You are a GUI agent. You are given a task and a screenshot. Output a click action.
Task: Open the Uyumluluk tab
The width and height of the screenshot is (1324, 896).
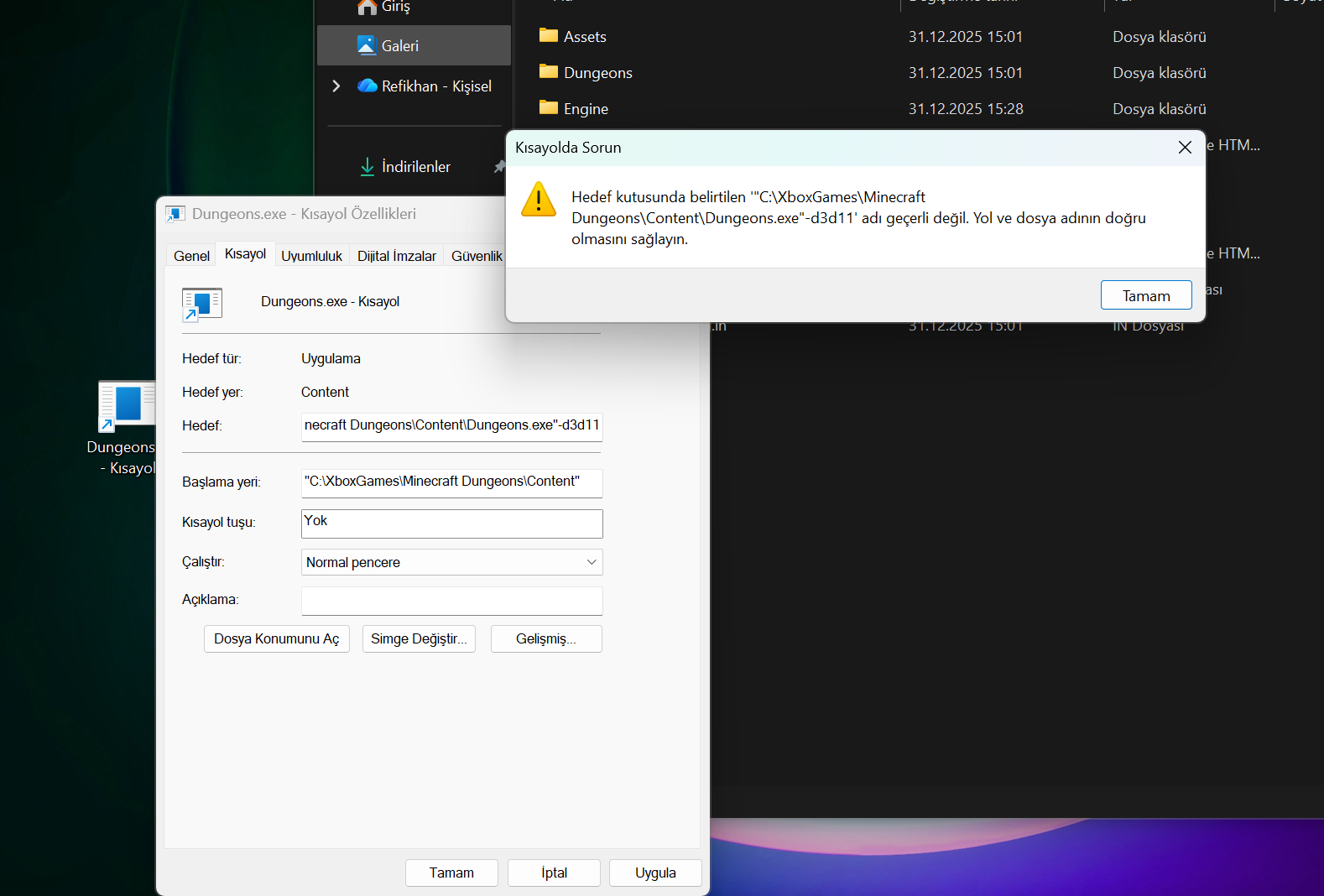(x=311, y=256)
